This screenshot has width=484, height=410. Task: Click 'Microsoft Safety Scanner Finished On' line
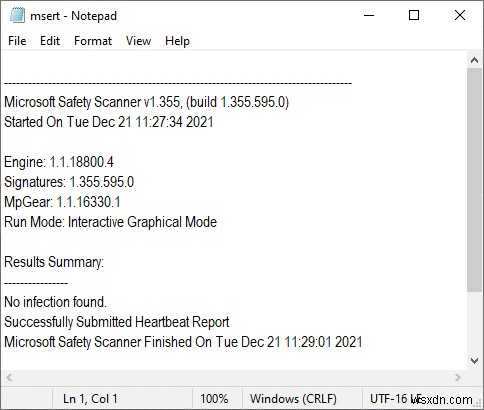point(183,342)
